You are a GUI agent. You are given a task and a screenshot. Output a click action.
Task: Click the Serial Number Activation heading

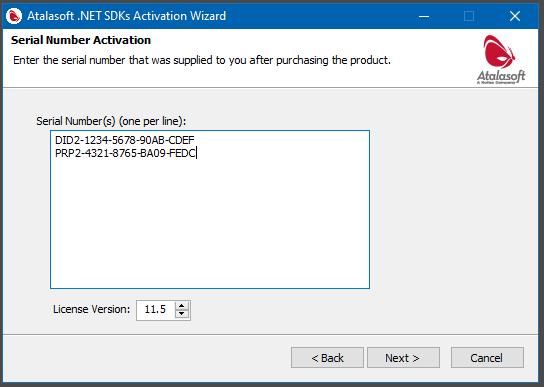tap(81, 40)
